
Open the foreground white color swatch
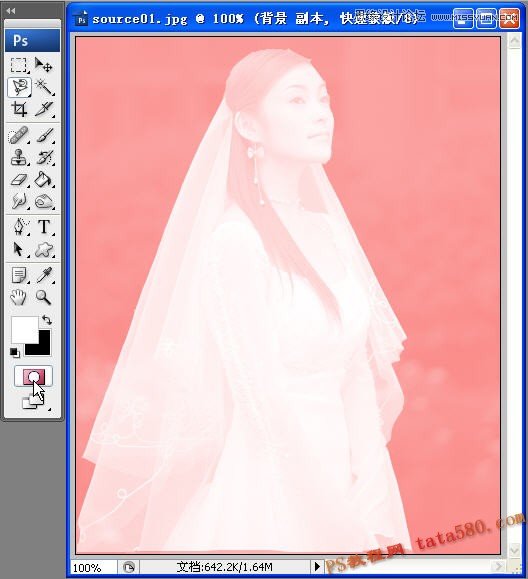click(24, 329)
